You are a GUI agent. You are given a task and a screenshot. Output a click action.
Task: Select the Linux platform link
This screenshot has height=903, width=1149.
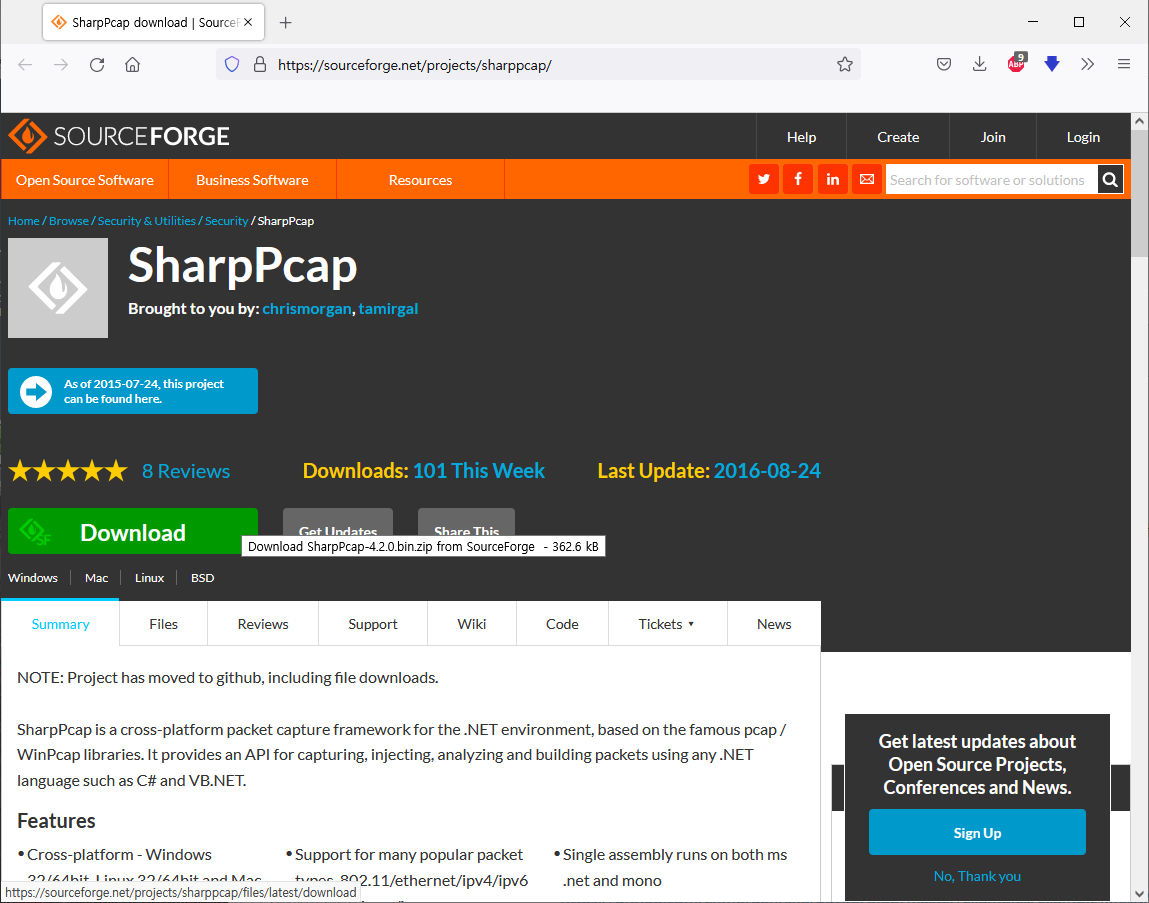149,578
